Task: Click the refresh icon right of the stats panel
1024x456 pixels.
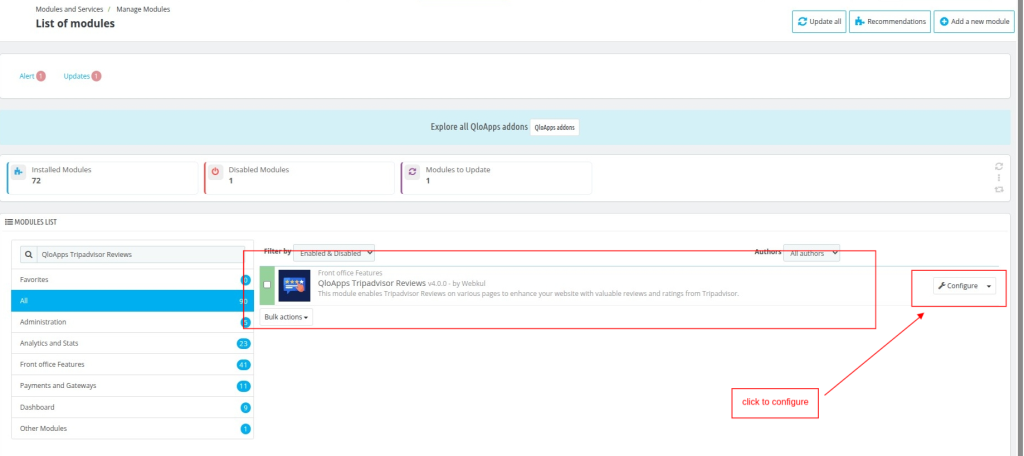Action: [x=999, y=166]
